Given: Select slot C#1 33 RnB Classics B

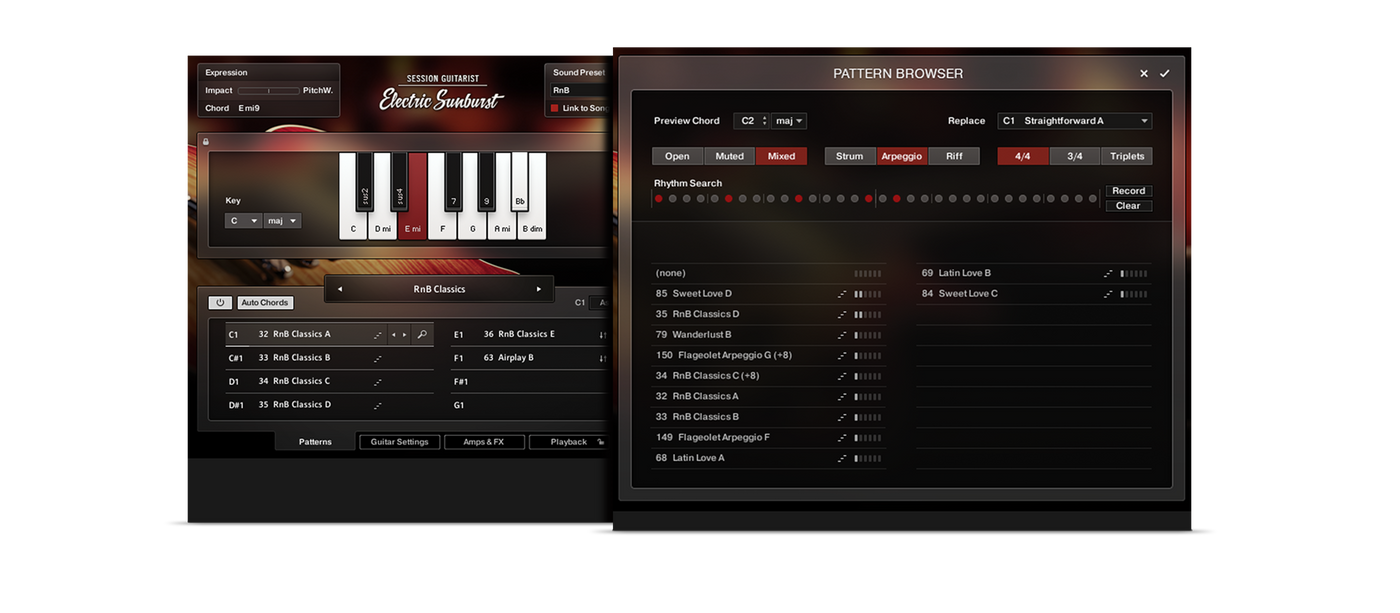Looking at the screenshot, I should coord(330,358).
